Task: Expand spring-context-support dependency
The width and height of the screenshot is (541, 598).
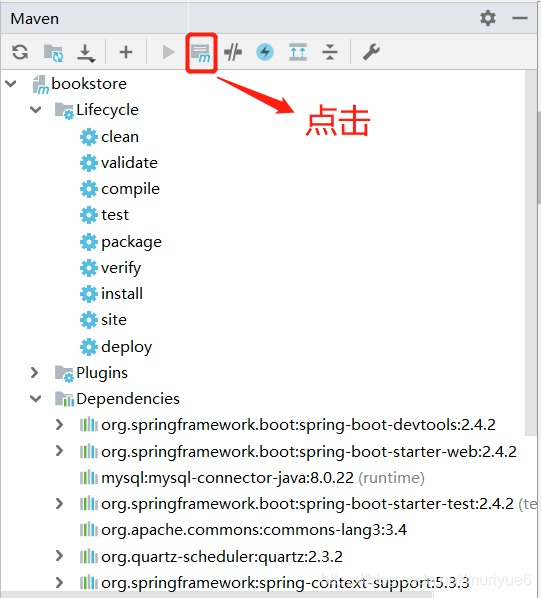Action: [x=59, y=582]
